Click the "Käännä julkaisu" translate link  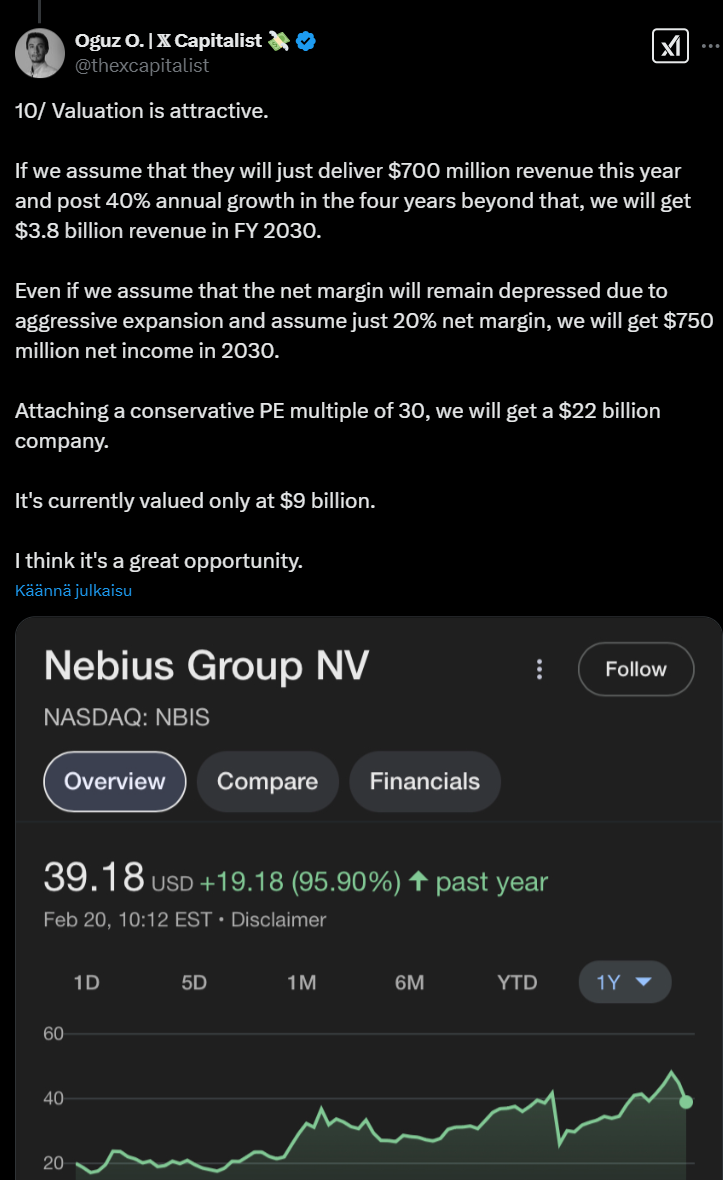tap(74, 590)
